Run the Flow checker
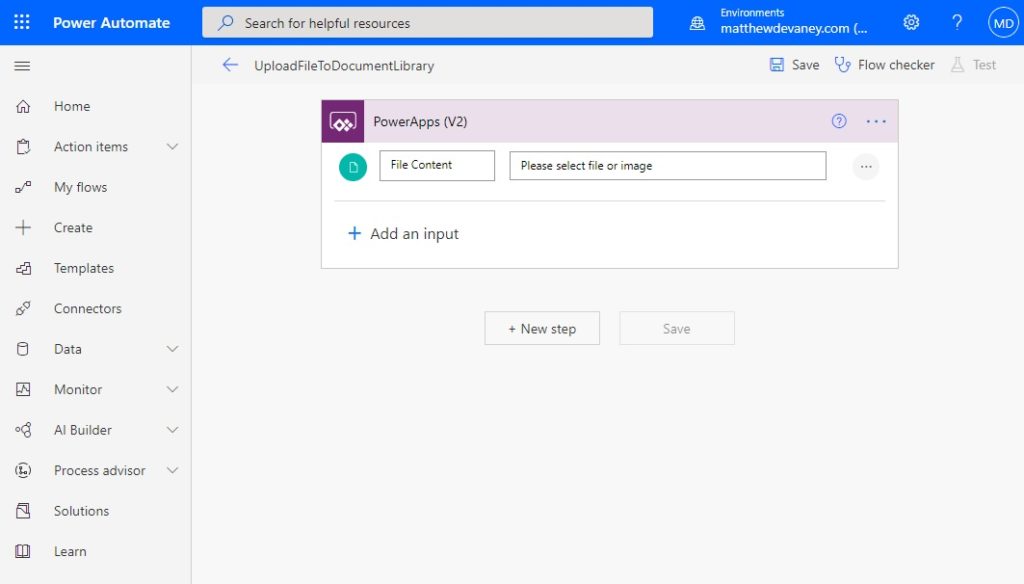This screenshot has width=1024, height=584. click(x=884, y=65)
